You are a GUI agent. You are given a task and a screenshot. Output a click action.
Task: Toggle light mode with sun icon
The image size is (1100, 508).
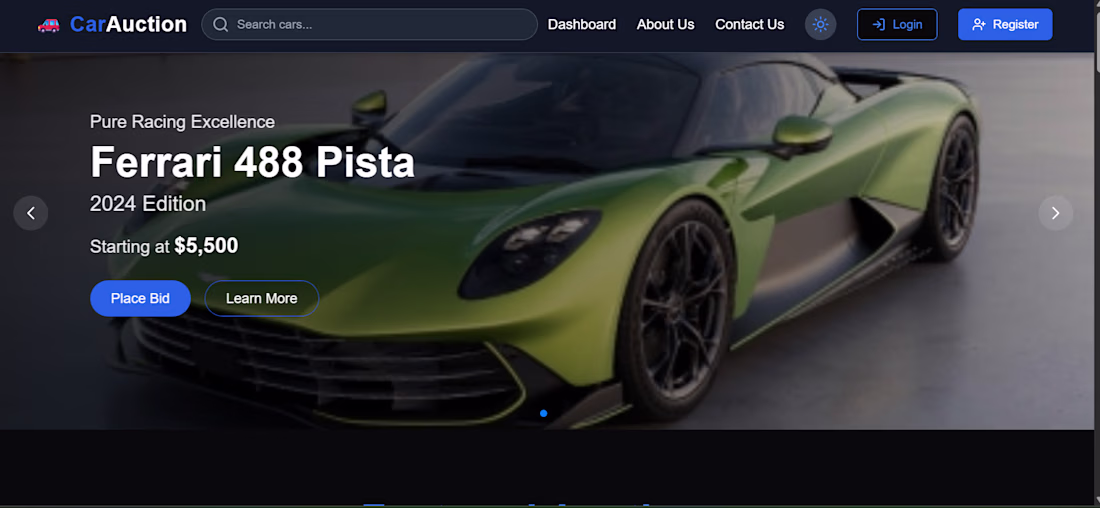pos(820,25)
